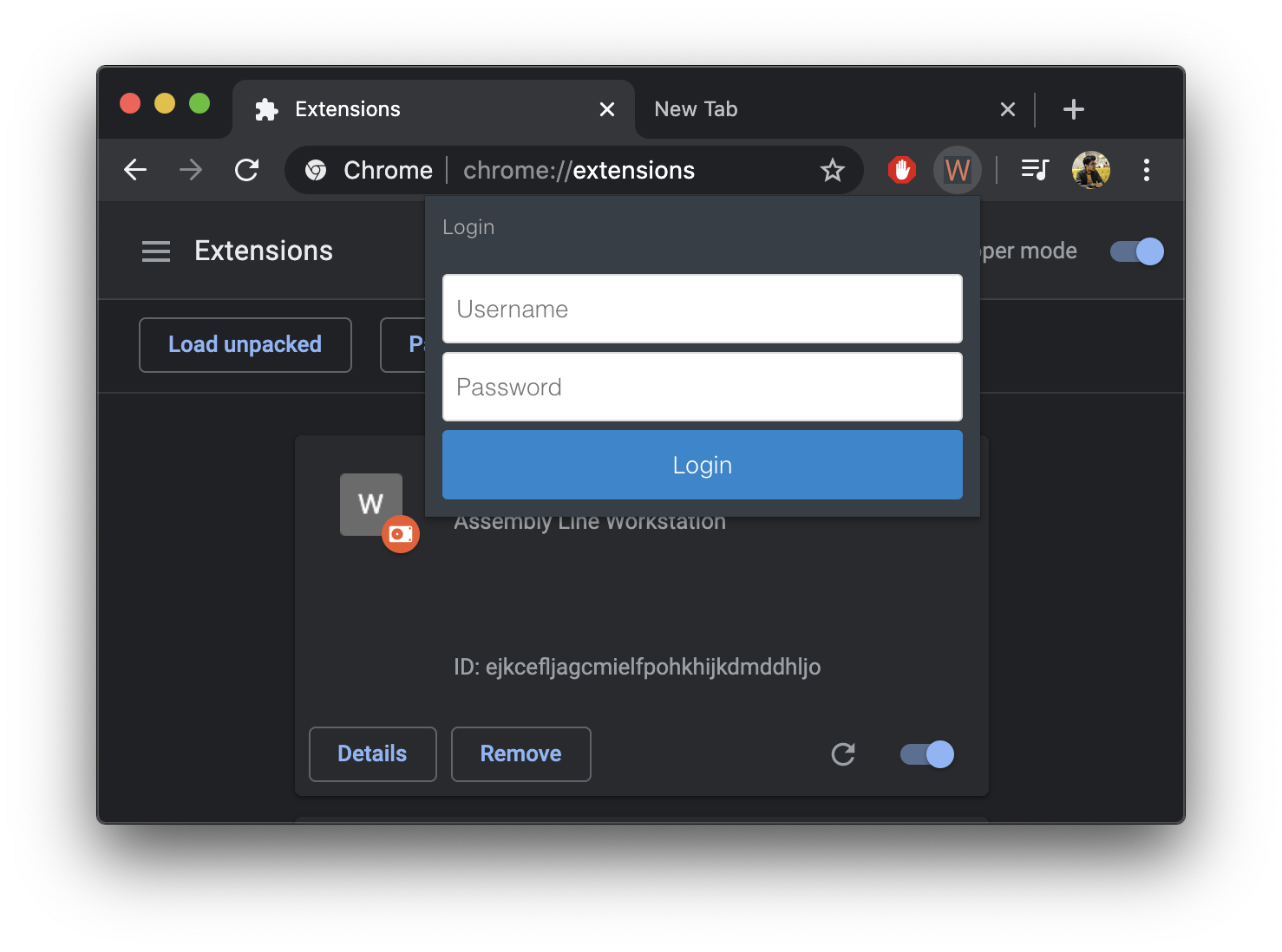
Task: Click the Load unpacked button
Action: pos(245,344)
